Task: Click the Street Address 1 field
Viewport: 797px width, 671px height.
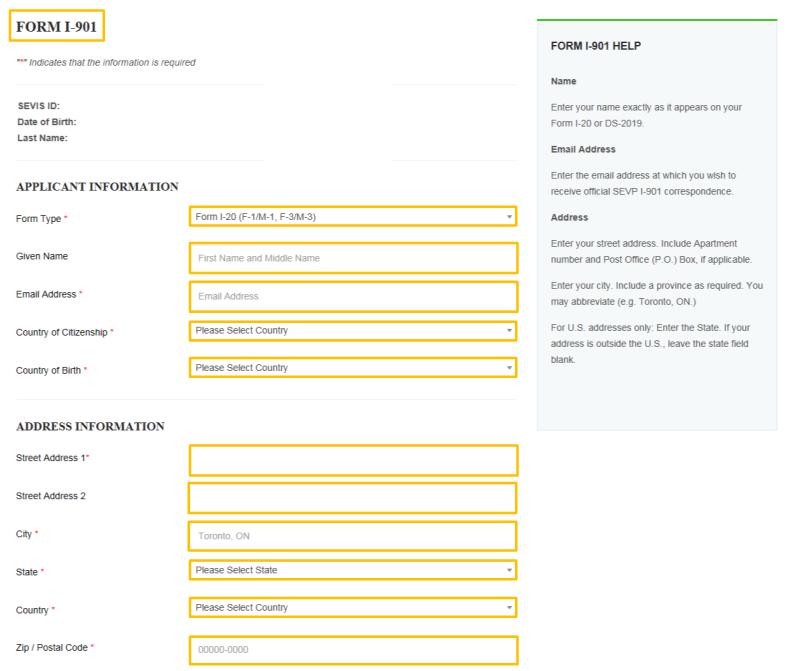Action: pyautogui.click(x=353, y=460)
